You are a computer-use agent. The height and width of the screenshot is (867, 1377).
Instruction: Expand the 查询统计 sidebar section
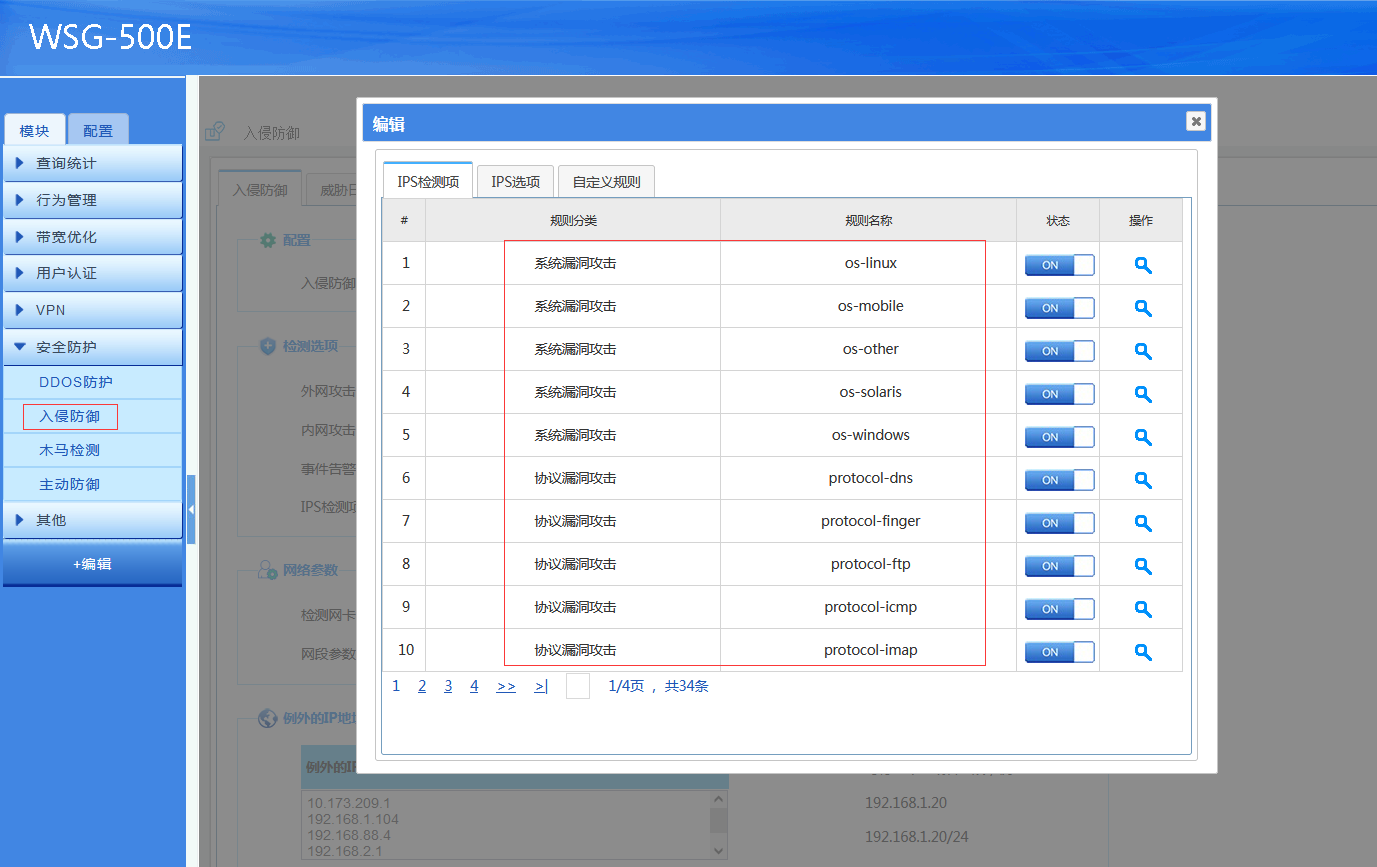click(92, 163)
